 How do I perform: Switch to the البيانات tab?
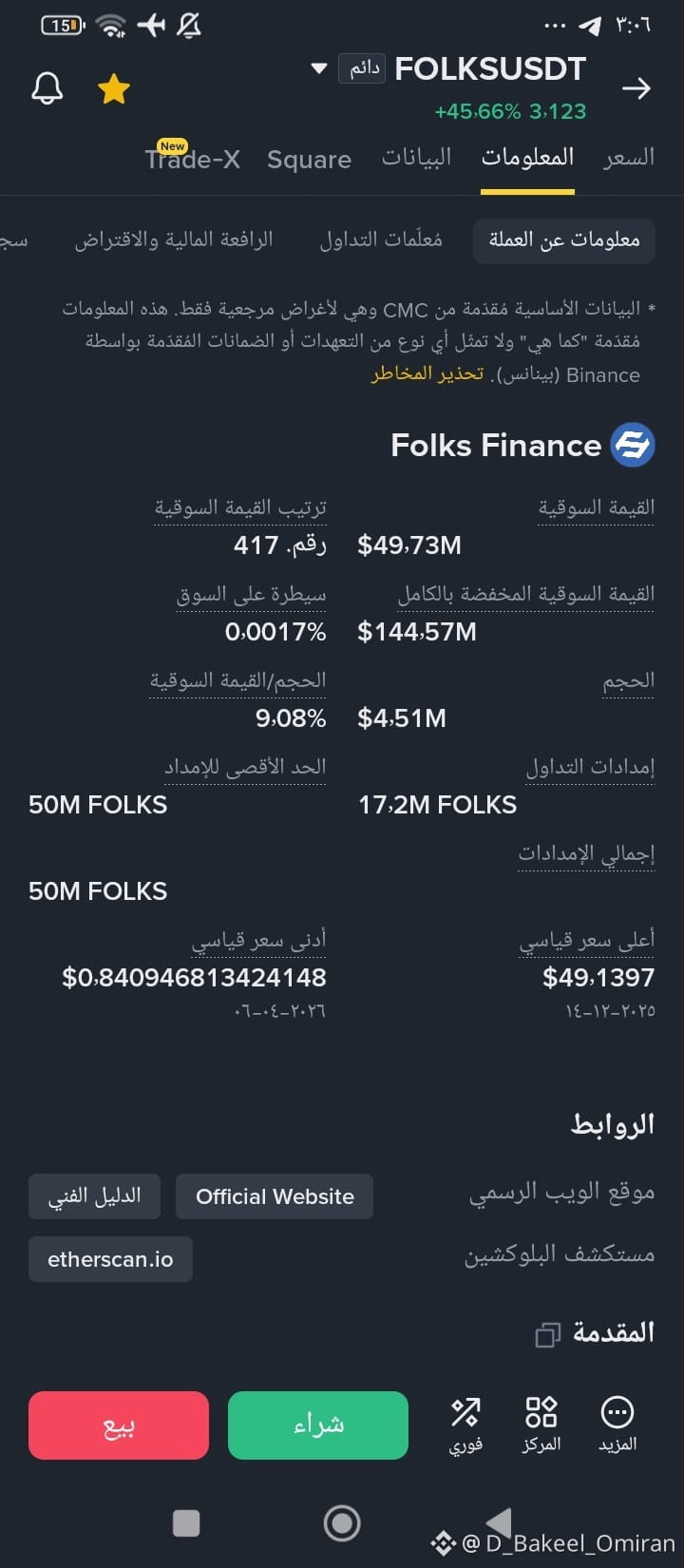(416, 158)
